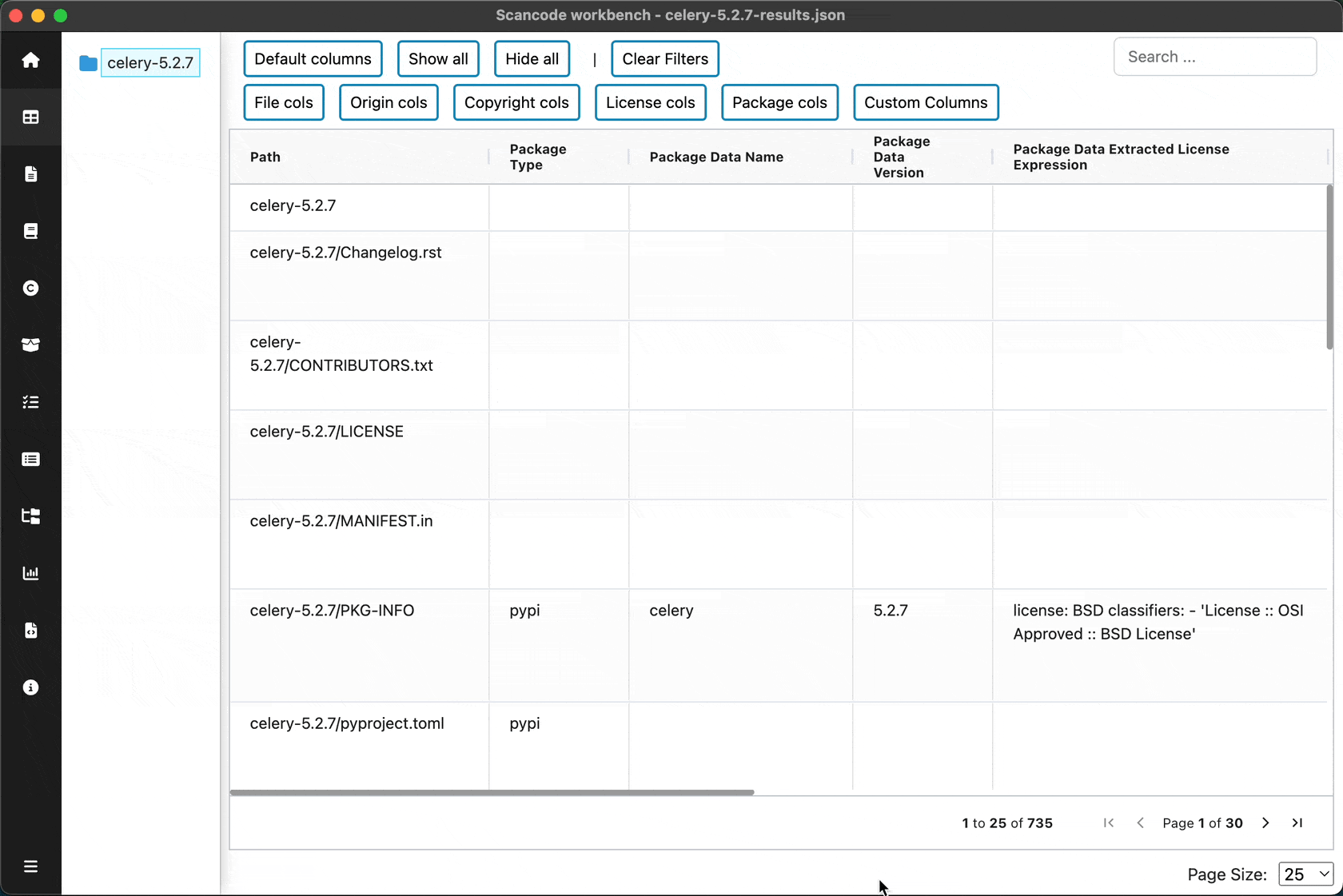Sort by the Package Data Name column header
This screenshot has width=1343, height=896.
(740, 157)
